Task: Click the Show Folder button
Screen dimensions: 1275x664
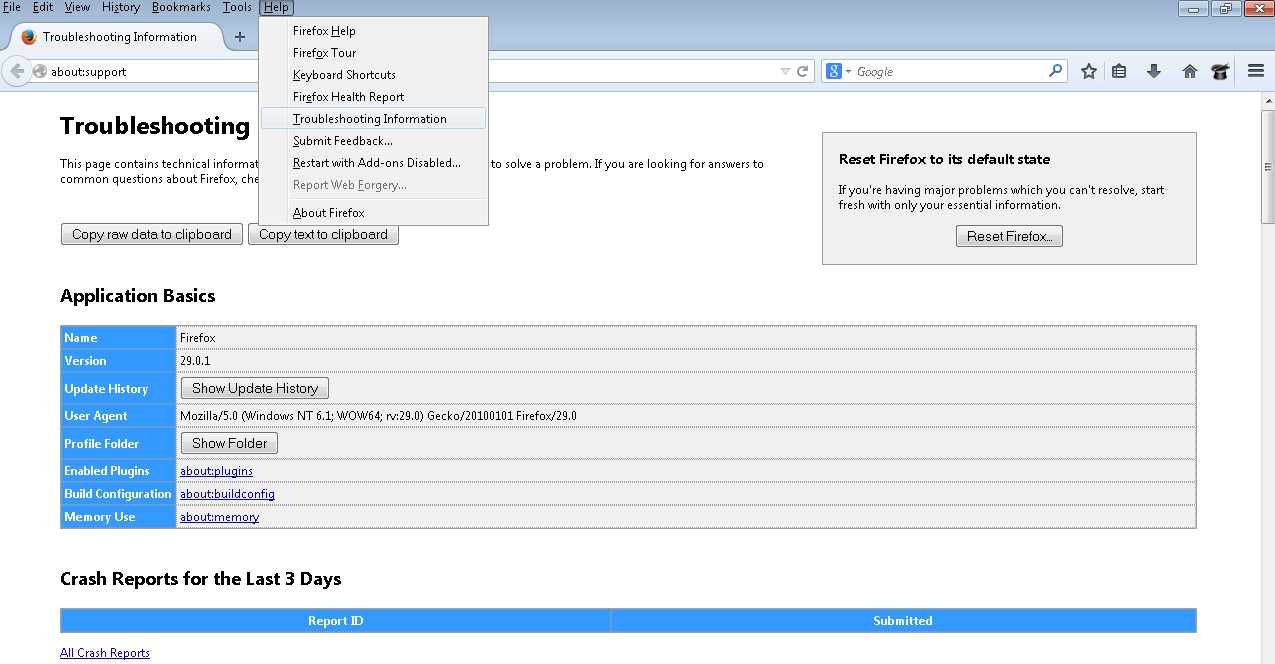Action: click(x=229, y=443)
